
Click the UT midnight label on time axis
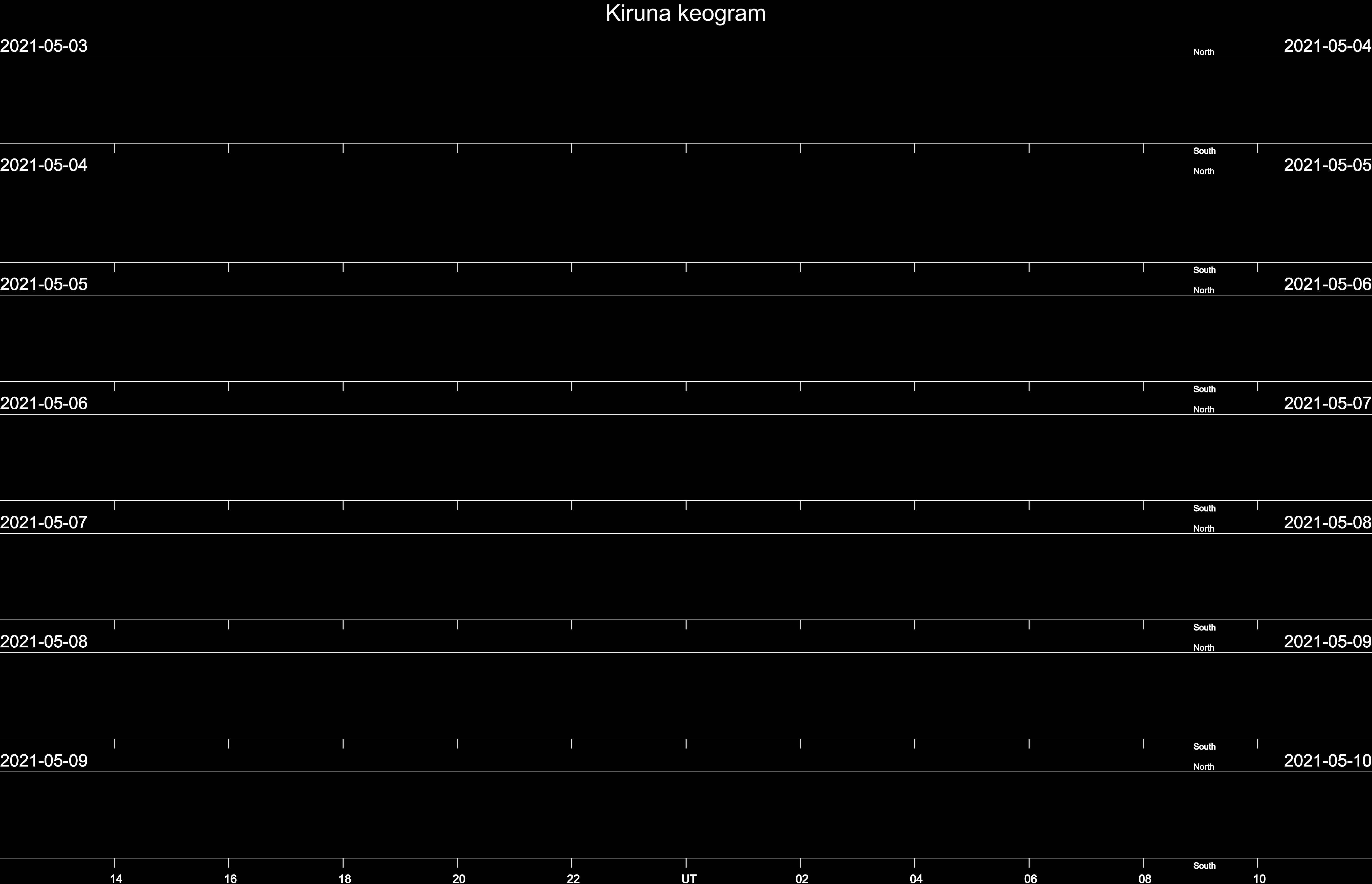[x=689, y=878]
